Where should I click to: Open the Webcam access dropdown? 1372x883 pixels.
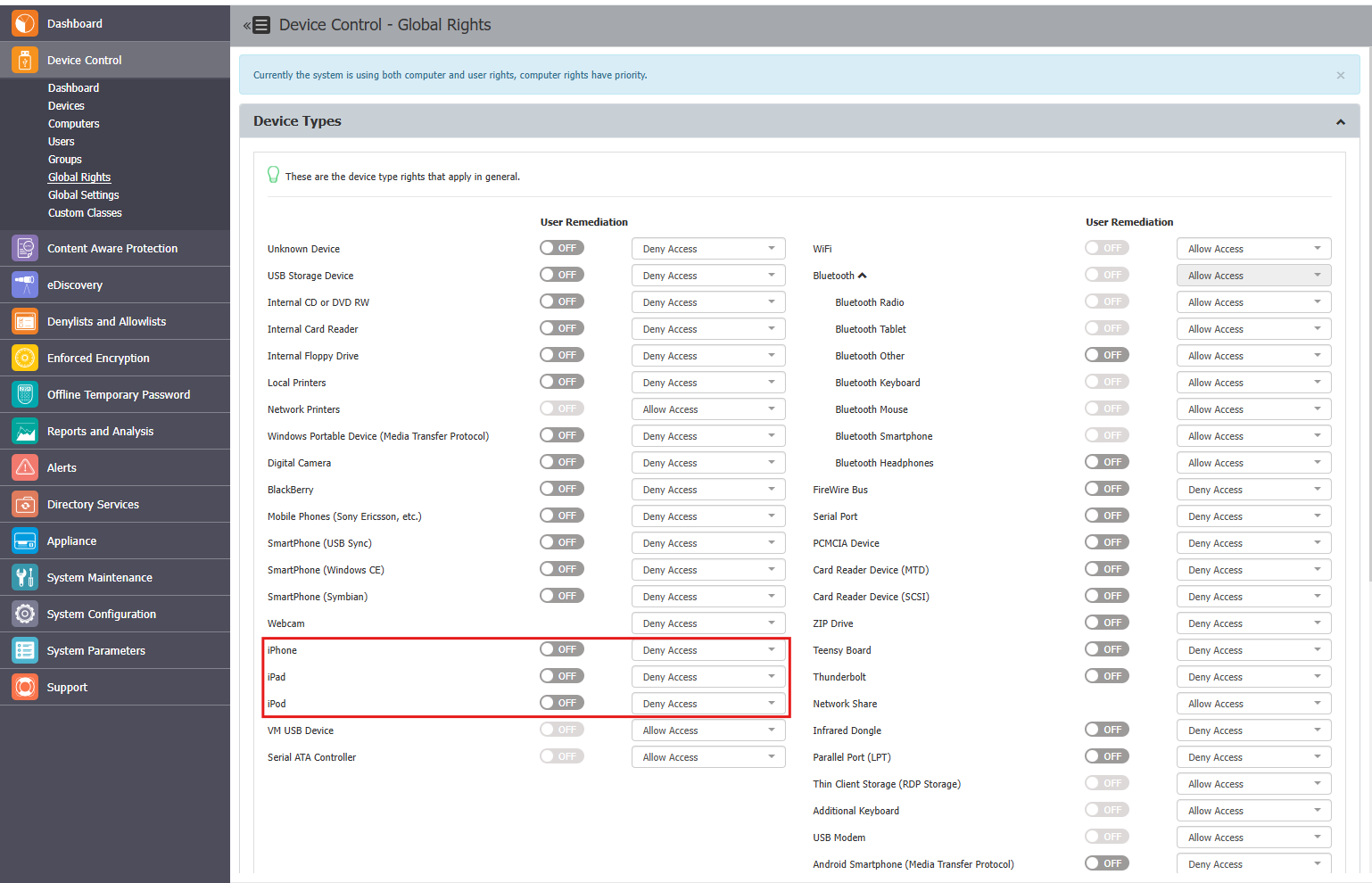point(708,623)
